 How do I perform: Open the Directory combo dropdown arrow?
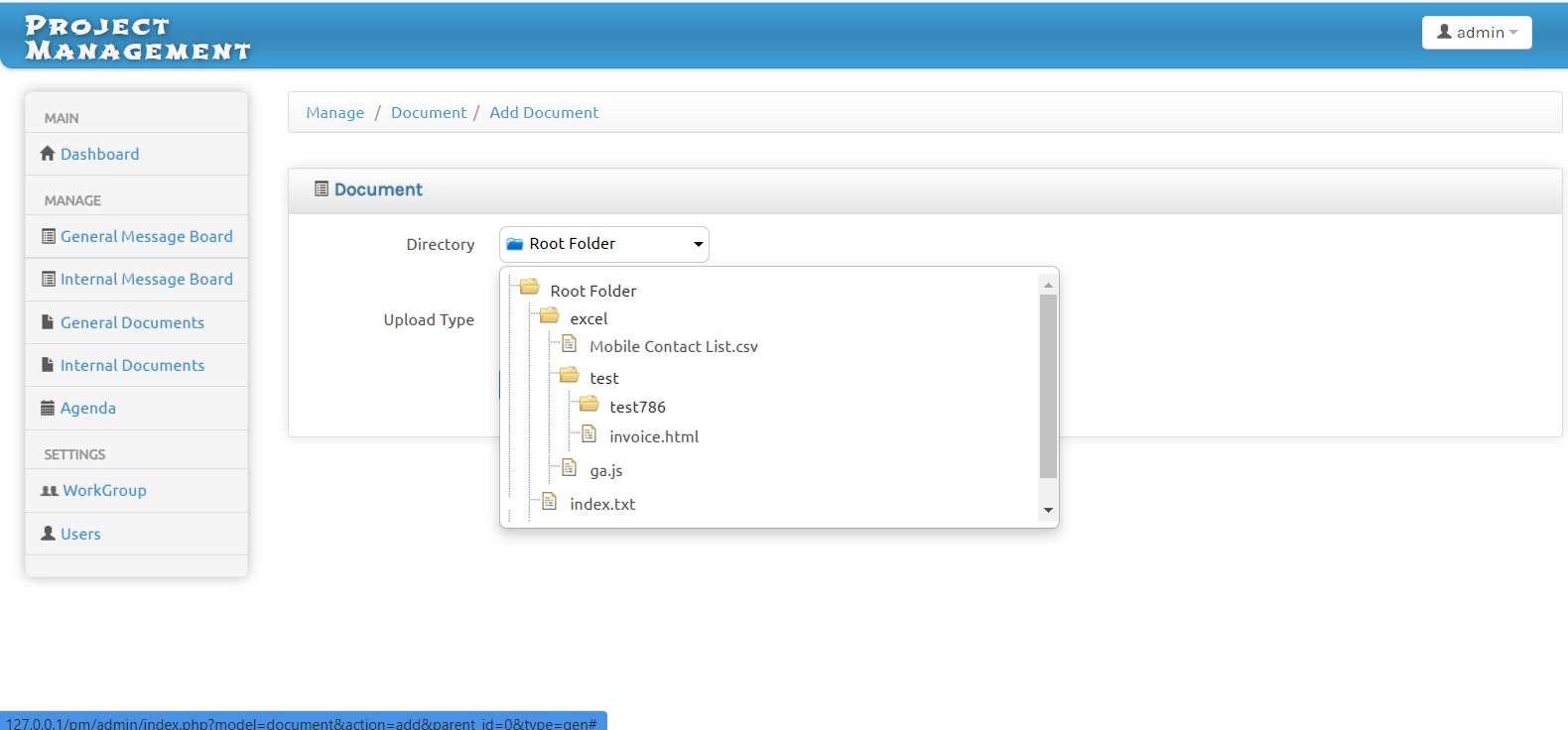(x=699, y=244)
